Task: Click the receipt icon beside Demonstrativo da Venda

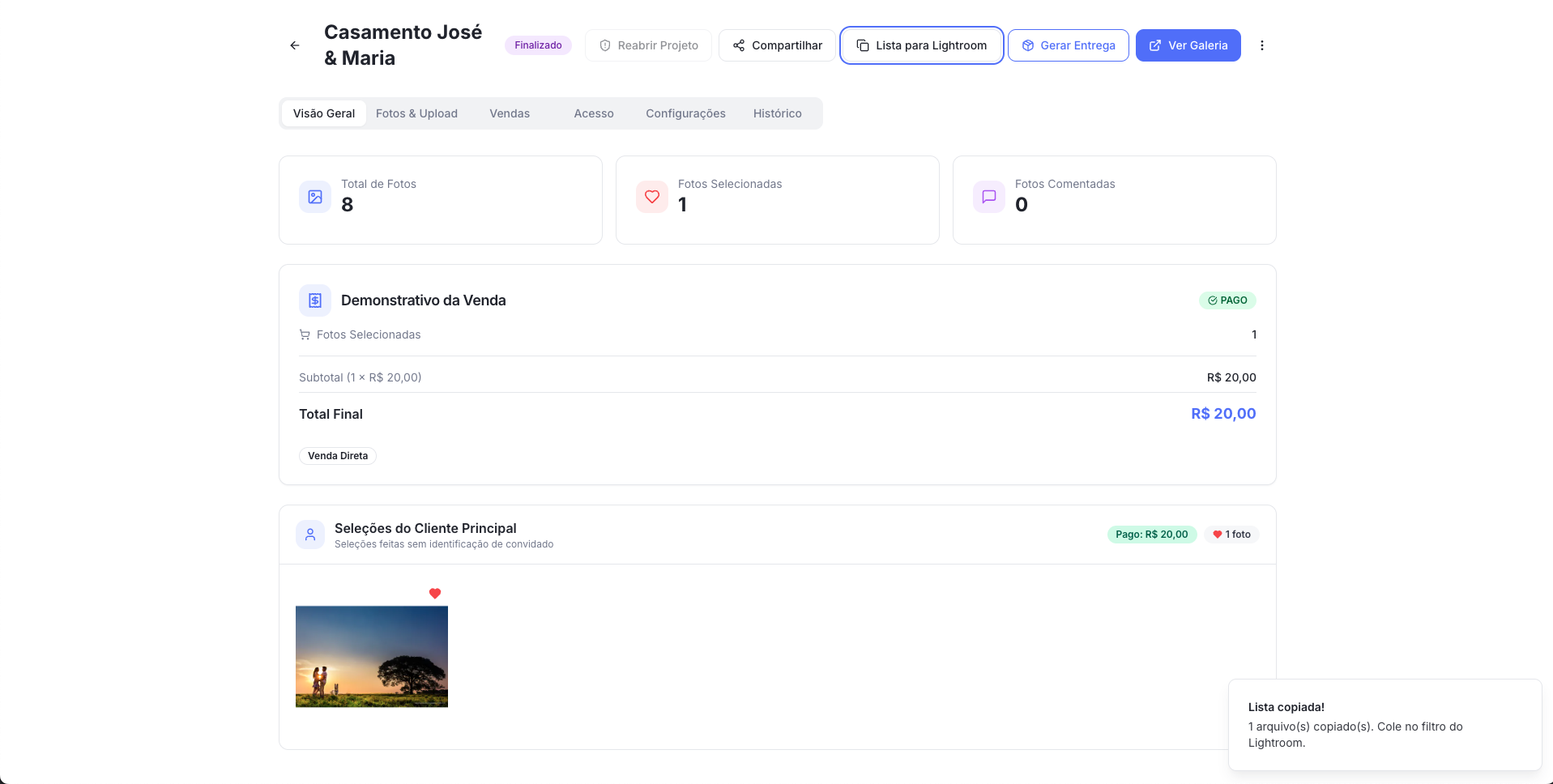Action: (315, 300)
